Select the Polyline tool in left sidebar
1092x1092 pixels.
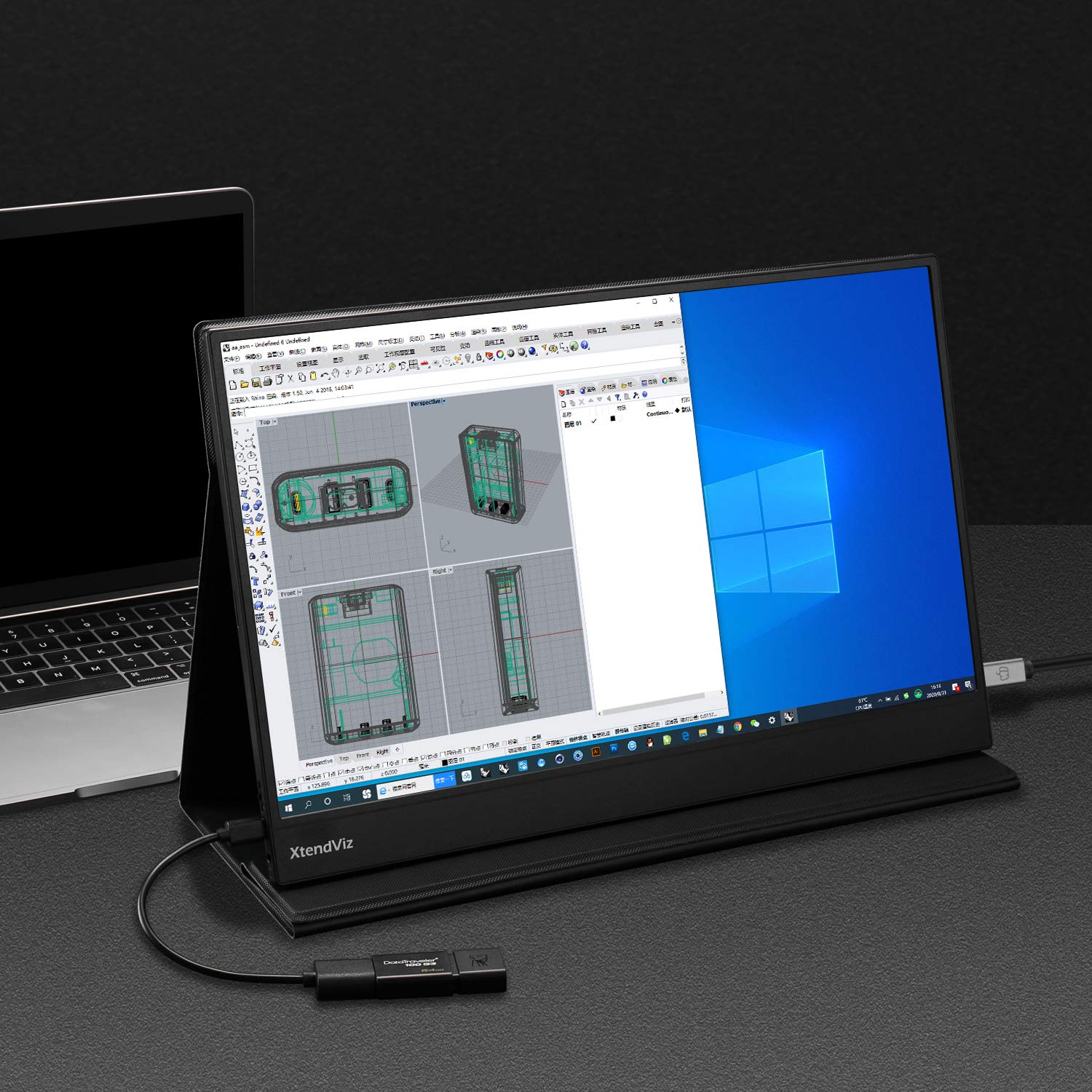pos(239,445)
